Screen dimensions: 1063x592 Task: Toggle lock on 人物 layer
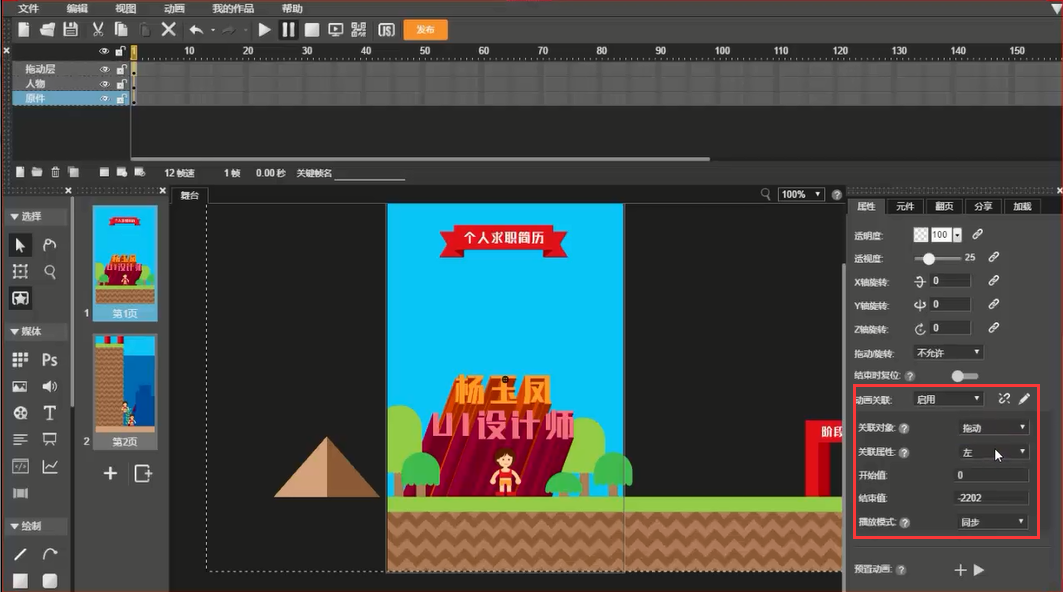[x=121, y=84]
